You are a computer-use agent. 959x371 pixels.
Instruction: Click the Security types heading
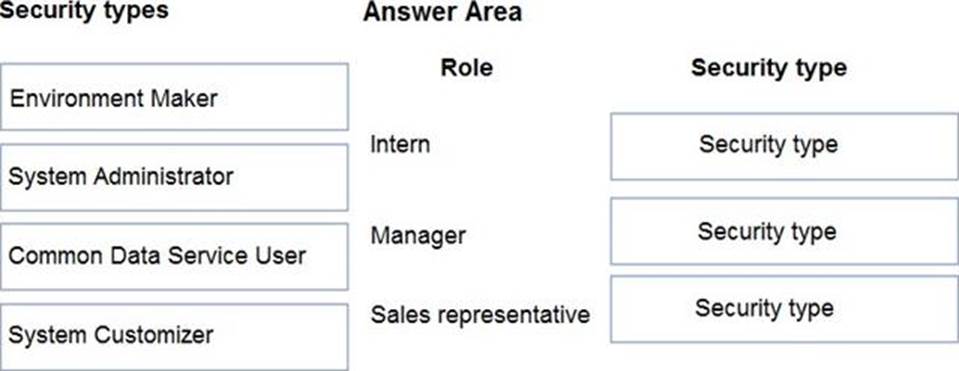84,10
